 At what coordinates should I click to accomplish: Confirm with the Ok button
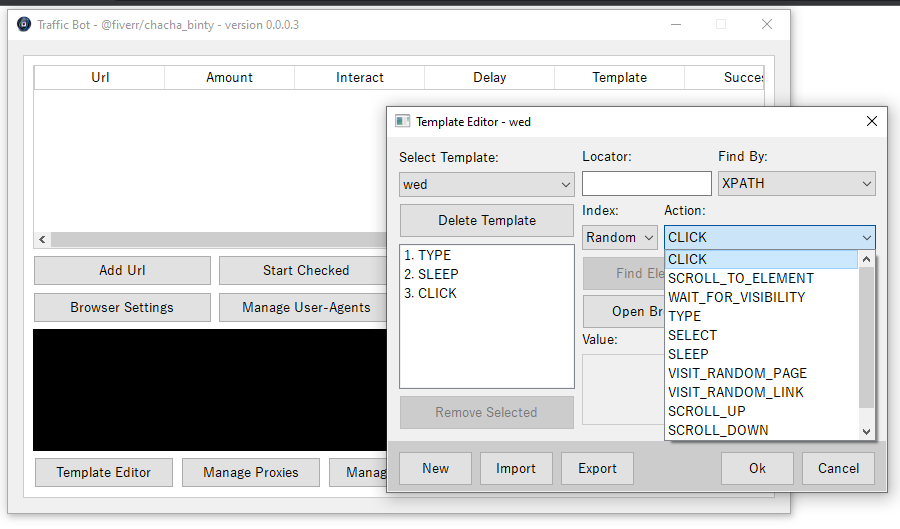tap(757, 468)
